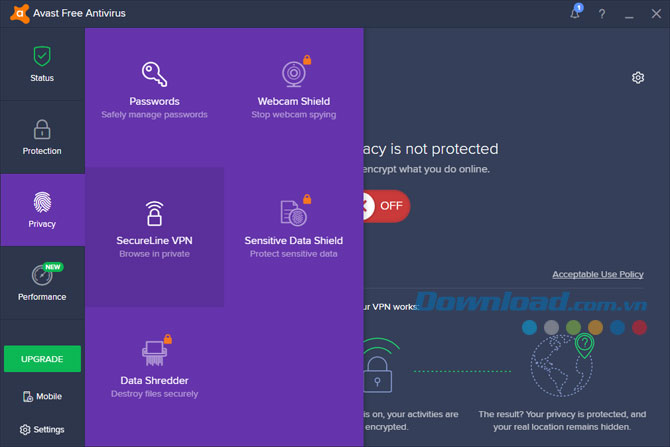Click the orange lock badge on Webcam Shield
The width and height of the screenshot is (670, 447).
coord(307,60)
